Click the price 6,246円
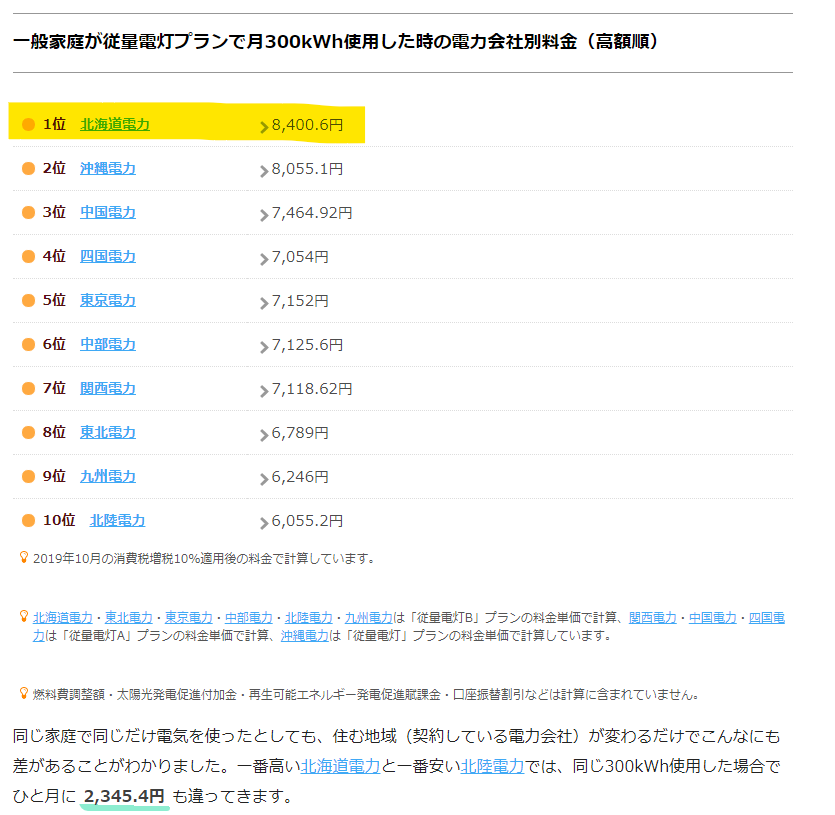Viewport: 835px width, 815px height. tap(300, 477)
